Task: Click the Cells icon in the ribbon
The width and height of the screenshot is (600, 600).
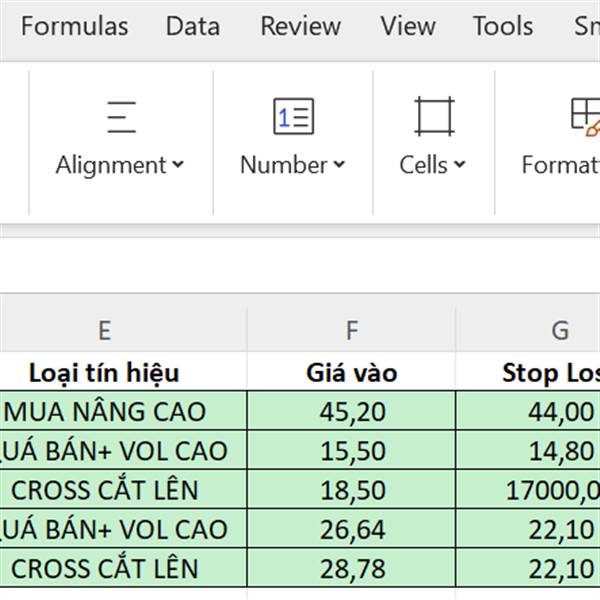Action: (x=434, y=117)
